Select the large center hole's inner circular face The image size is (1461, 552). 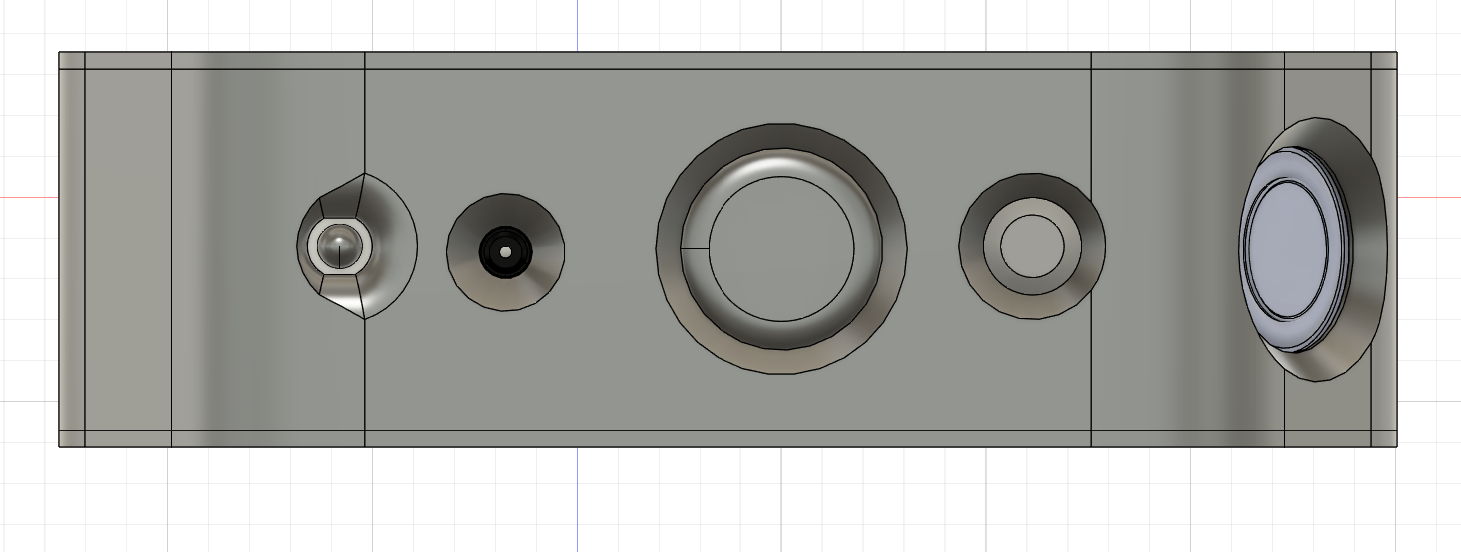[781, 250]
